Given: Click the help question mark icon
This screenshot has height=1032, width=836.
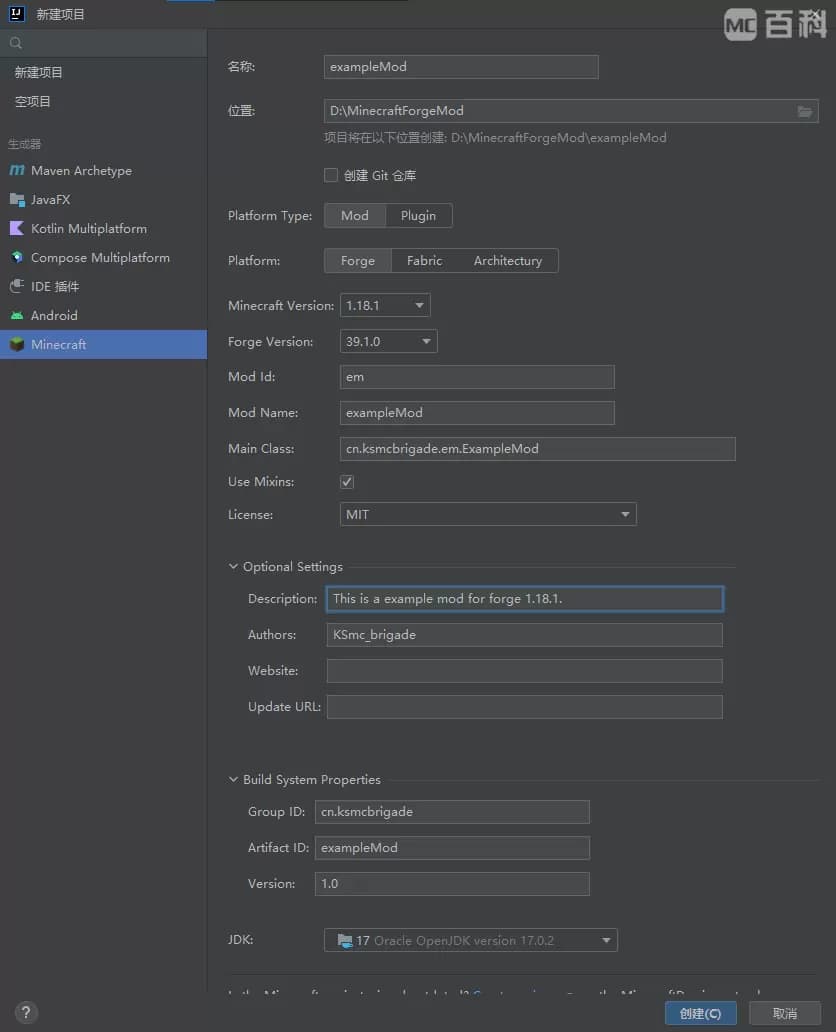Looking at the screenshot, I should tap(26, 1012).
